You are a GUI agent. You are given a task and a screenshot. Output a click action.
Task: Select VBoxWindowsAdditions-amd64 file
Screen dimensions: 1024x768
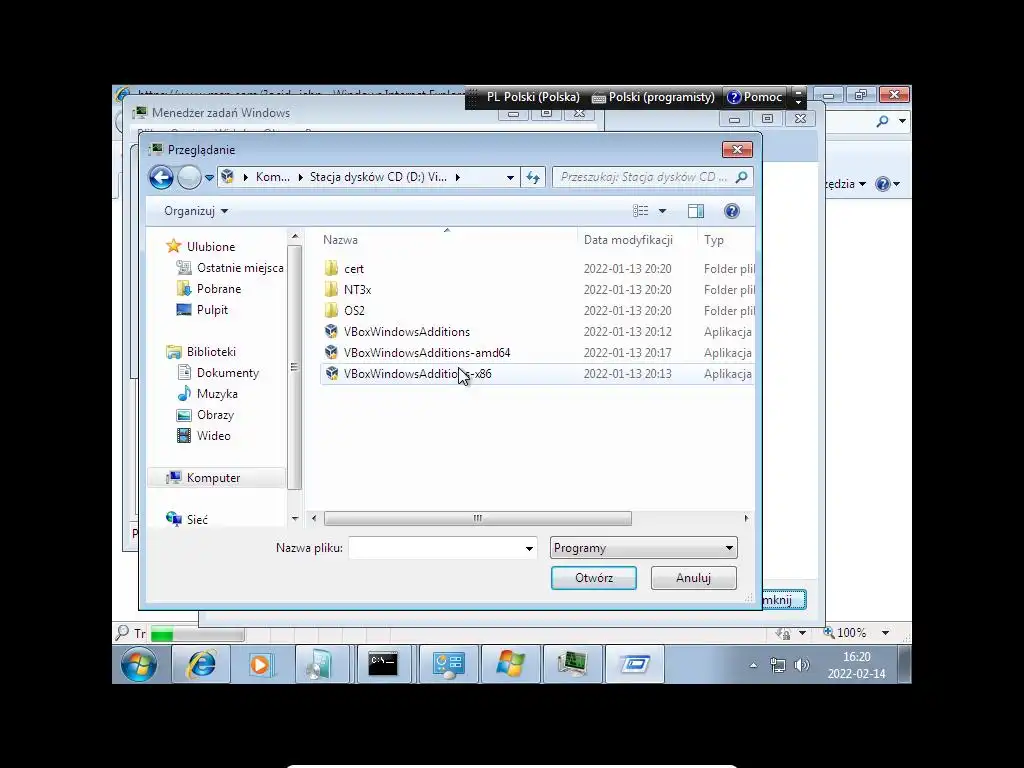(x=427, y=353)
